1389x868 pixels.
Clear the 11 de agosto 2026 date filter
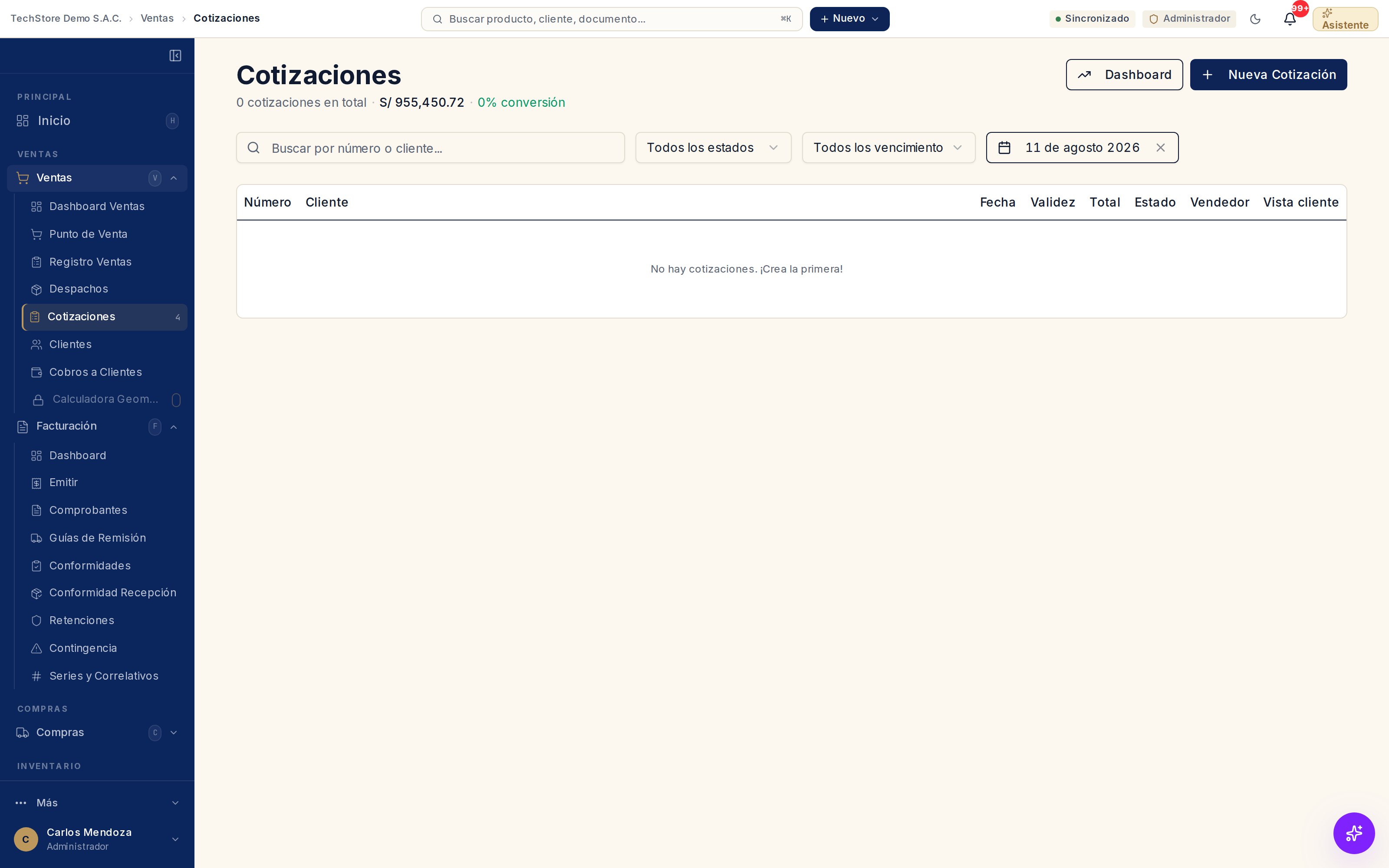coord(1161,148)
